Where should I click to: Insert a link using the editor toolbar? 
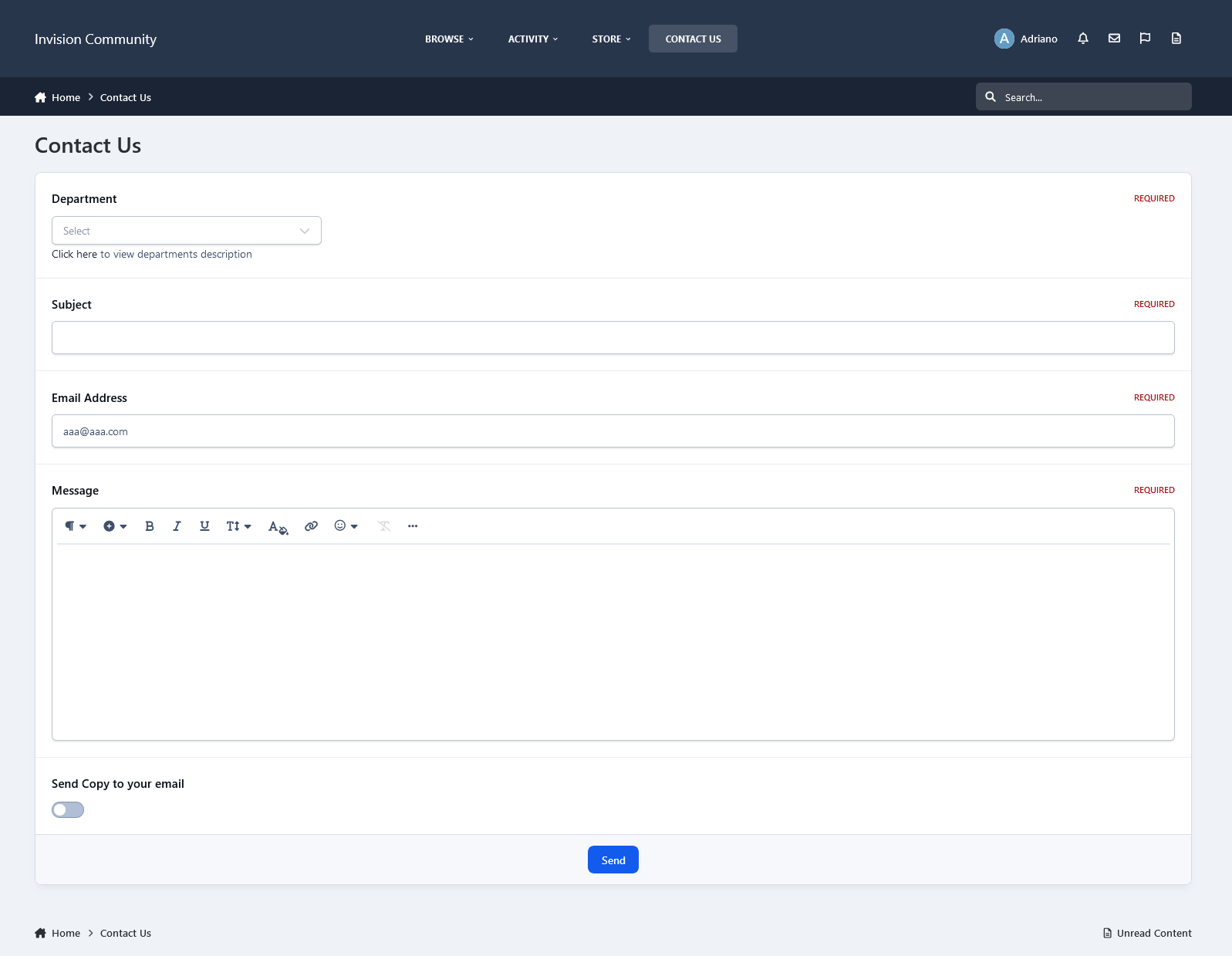(x=311, y=526)
